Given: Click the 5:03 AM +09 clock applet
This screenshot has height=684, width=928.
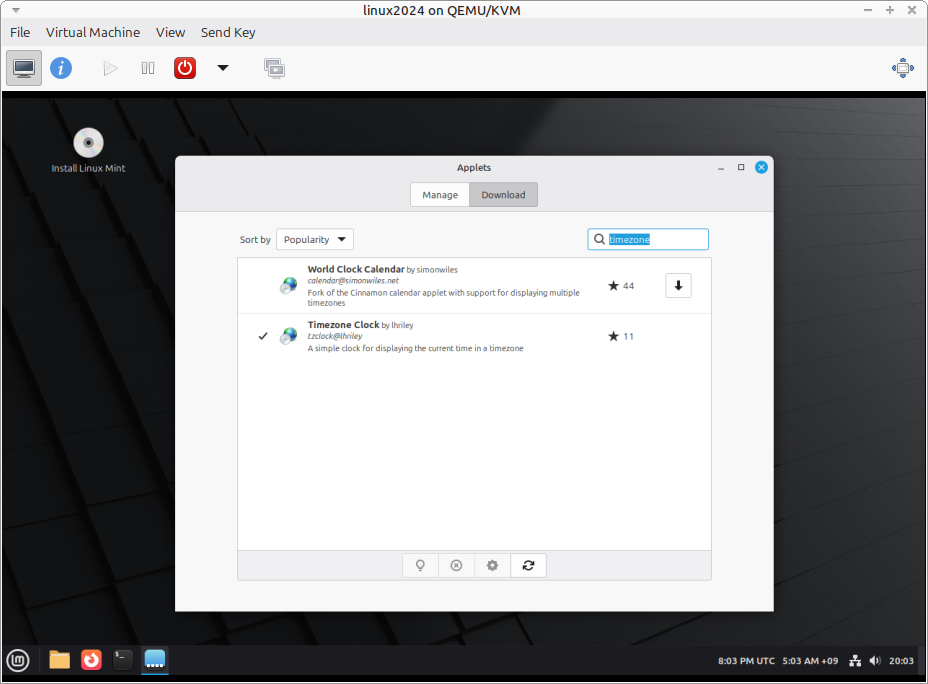Looking at the screenshot, I should [x=810, y=661].
